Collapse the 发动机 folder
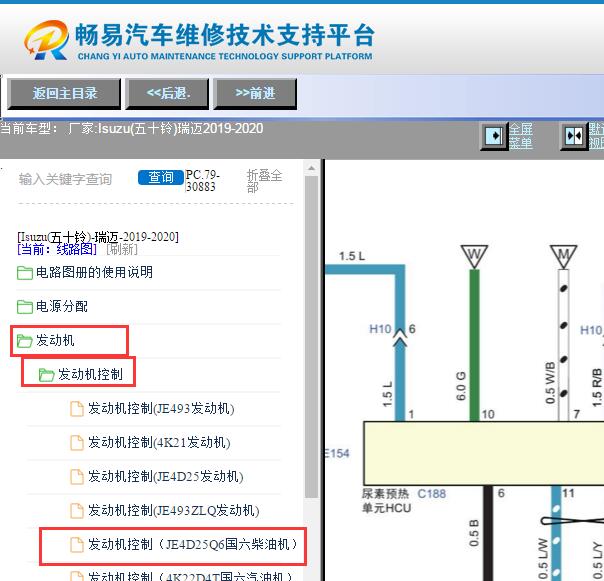Screen dimensions: 604x581 [x=55, y=340]
